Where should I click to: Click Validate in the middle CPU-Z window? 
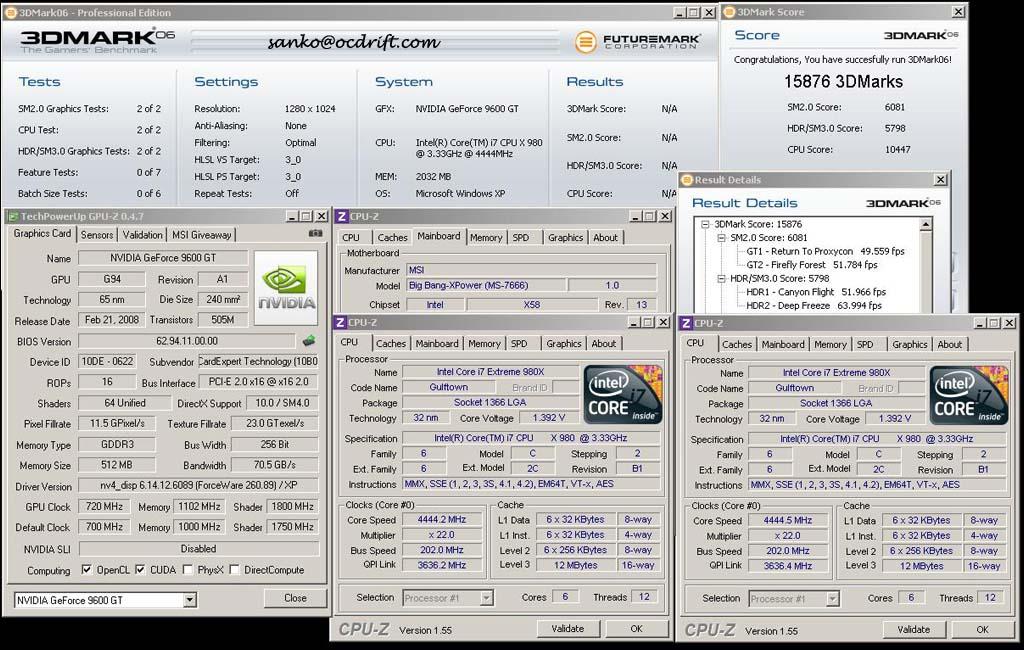568,628
